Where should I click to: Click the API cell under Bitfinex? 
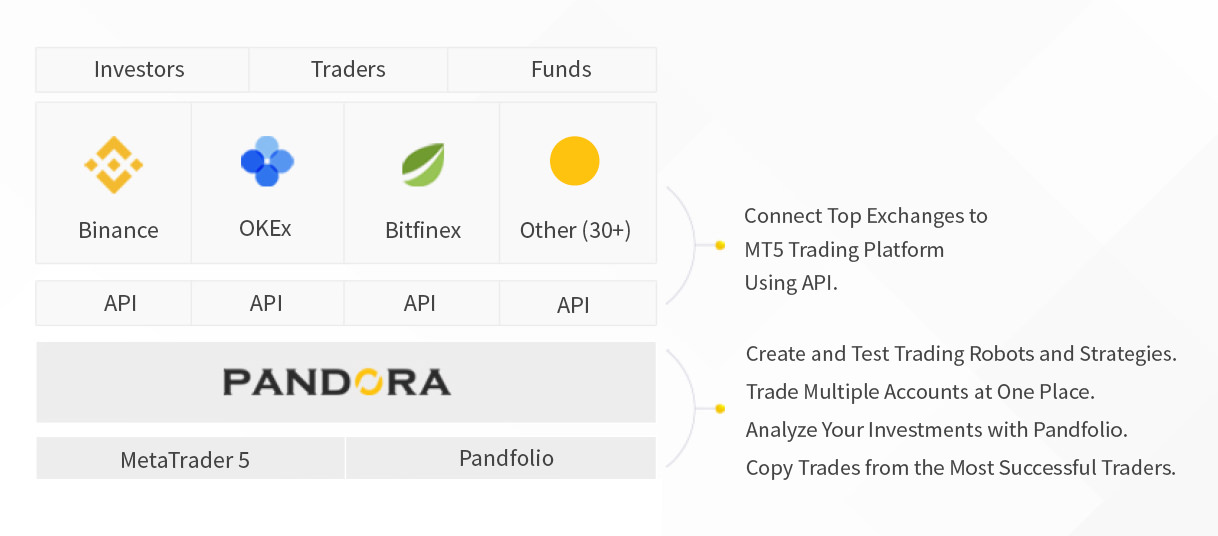click(x=421, y=303)
